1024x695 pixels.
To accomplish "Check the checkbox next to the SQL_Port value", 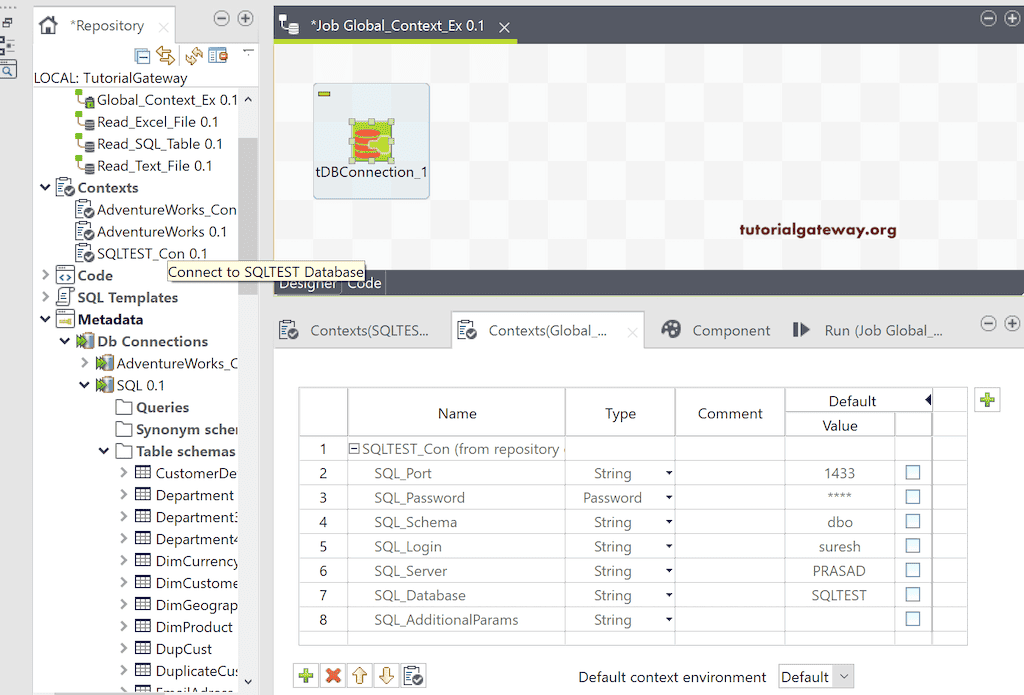I will coord(911,473).
